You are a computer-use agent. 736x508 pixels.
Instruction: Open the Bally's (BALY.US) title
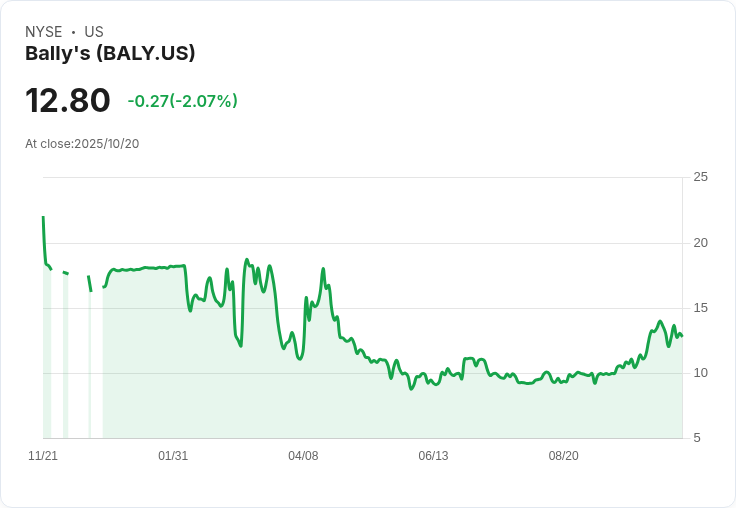pos(110,53)
